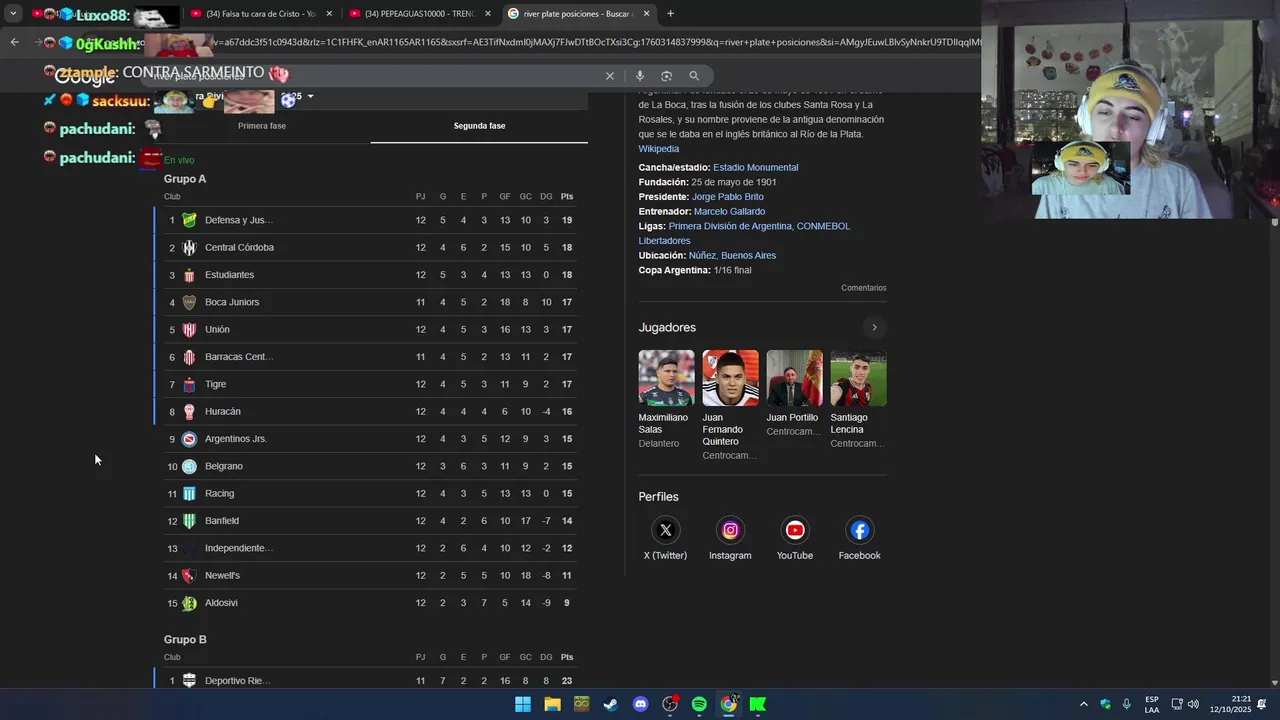Click Aldosivi club crest

click(x=189, y=603)
